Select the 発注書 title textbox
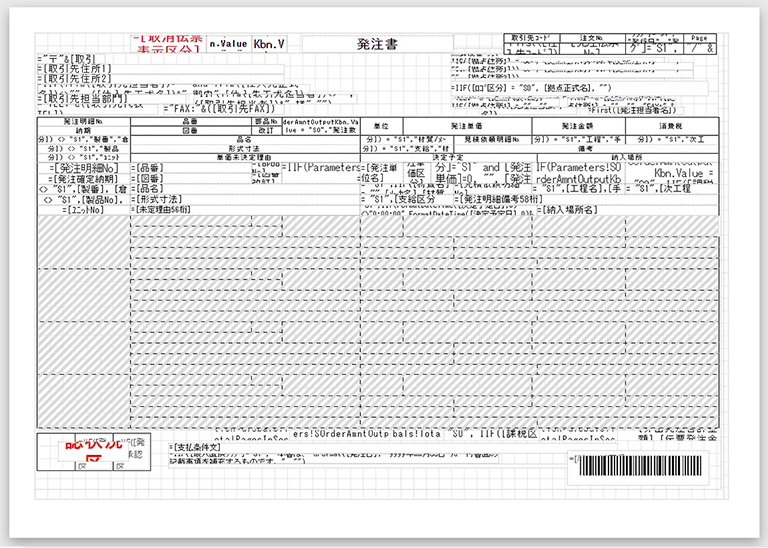Image resolution: width=768 pixels, height=548 pixels. tap(376, 44)
